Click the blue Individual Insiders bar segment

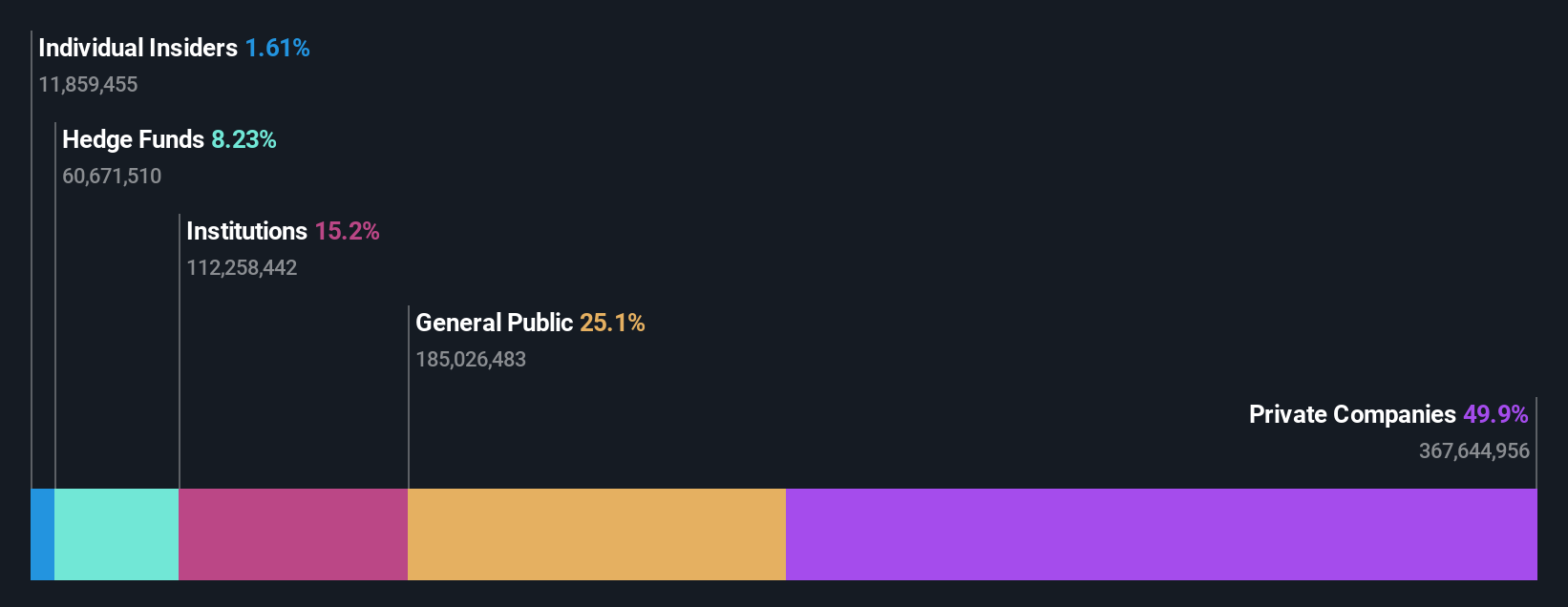[43, 534]
